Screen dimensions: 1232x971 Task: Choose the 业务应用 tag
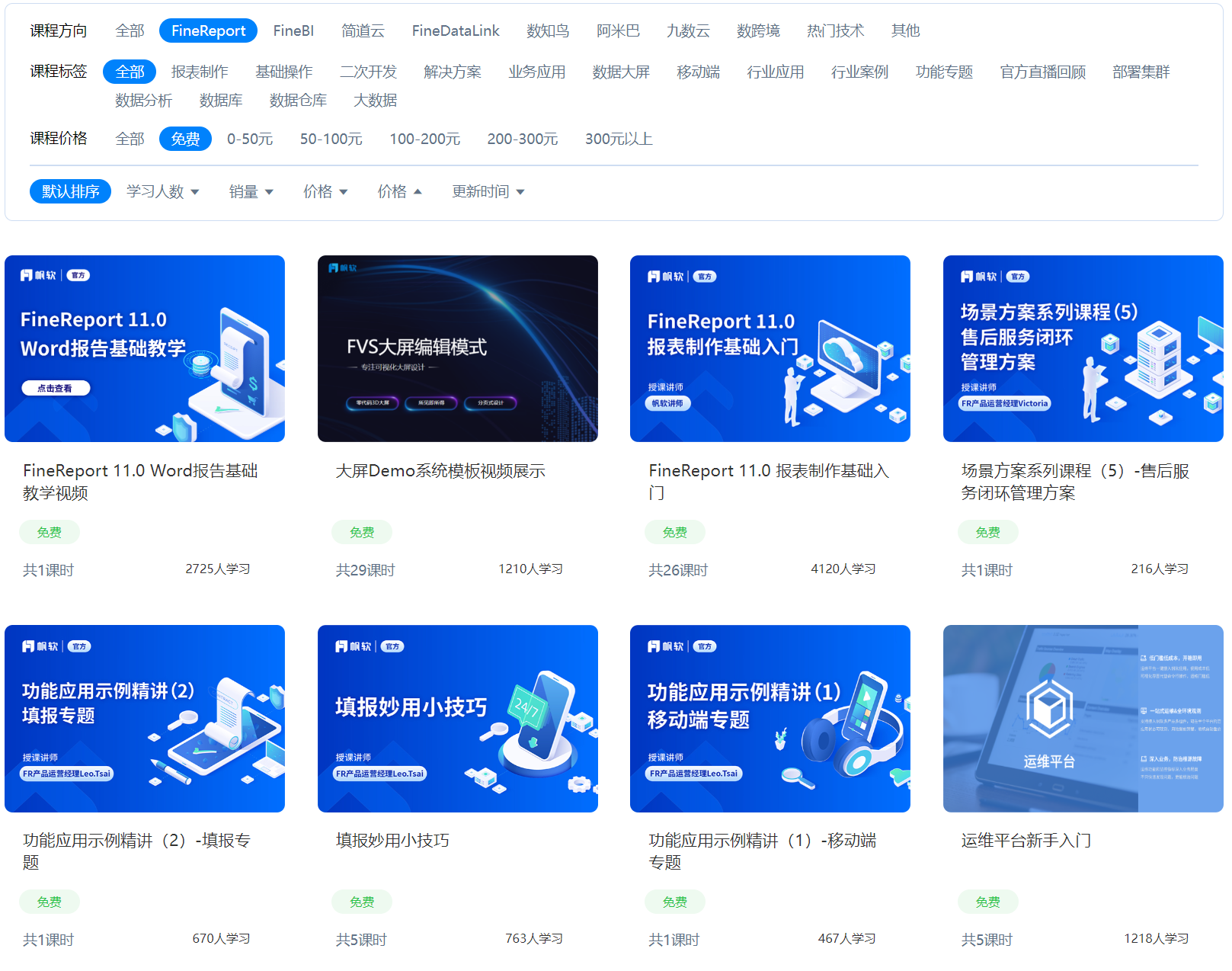(x=537, y=72)
